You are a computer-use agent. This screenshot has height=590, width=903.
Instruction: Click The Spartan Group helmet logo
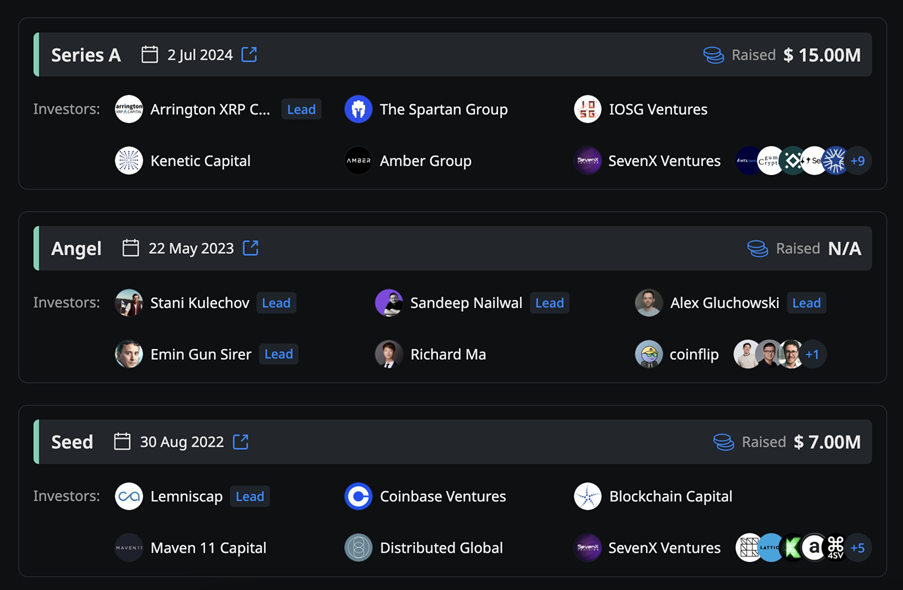point(358,109)
